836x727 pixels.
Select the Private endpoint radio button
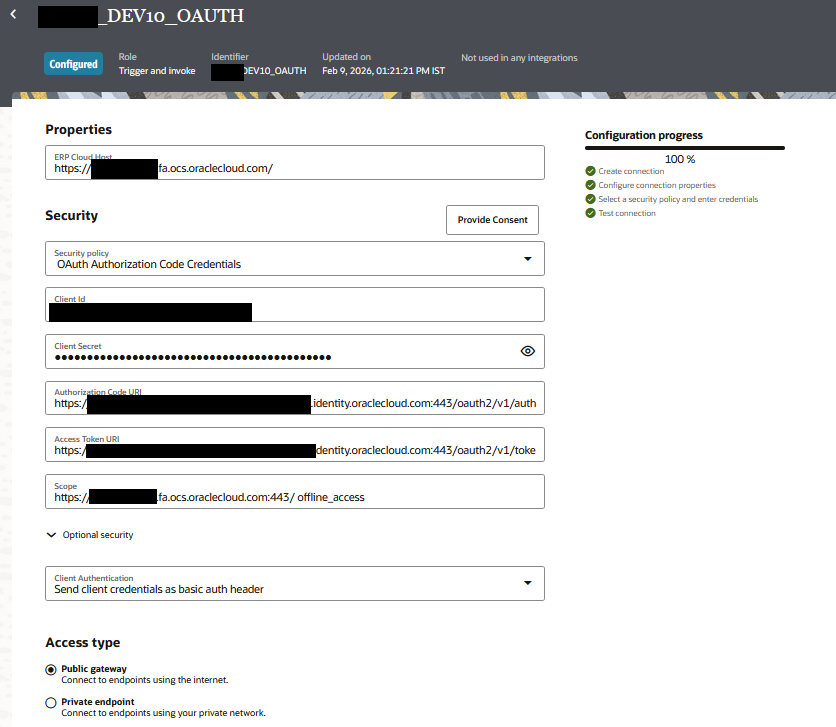[51, 703]
